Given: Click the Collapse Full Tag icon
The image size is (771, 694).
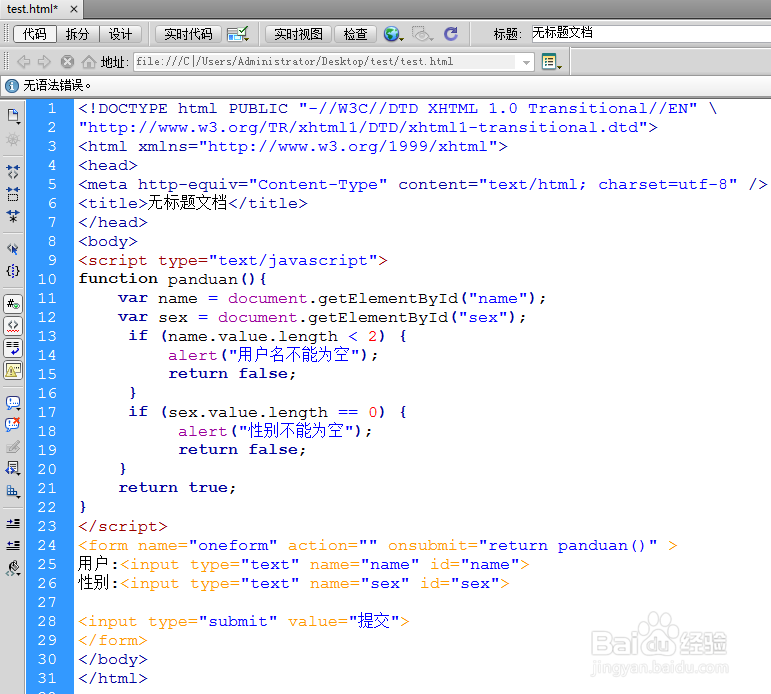Looking at the screenshot, I should pos(13,171).
